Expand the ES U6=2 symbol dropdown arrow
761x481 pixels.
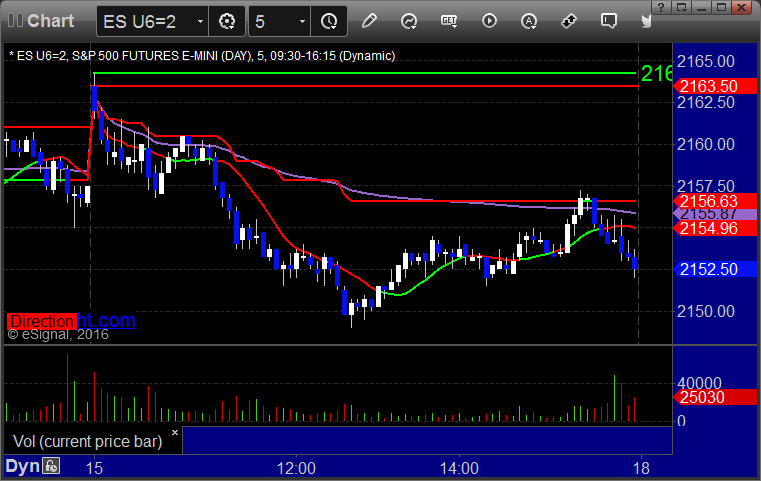point(200,21)
